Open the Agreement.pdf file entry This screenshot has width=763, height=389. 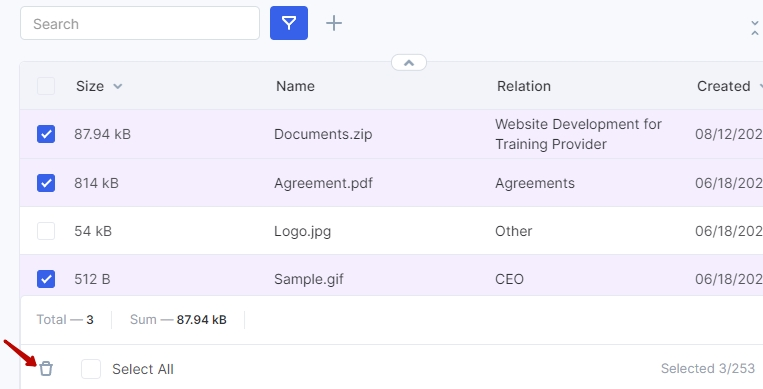323,183
